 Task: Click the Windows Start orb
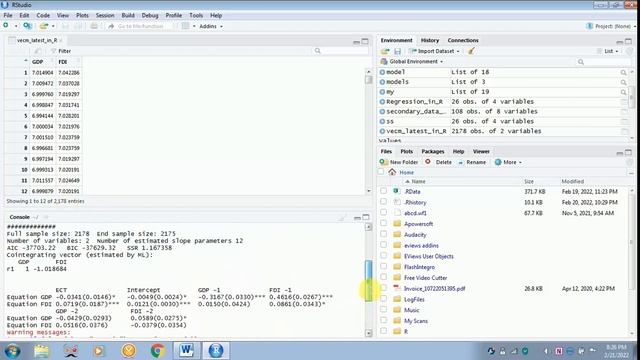click(12, 351)
